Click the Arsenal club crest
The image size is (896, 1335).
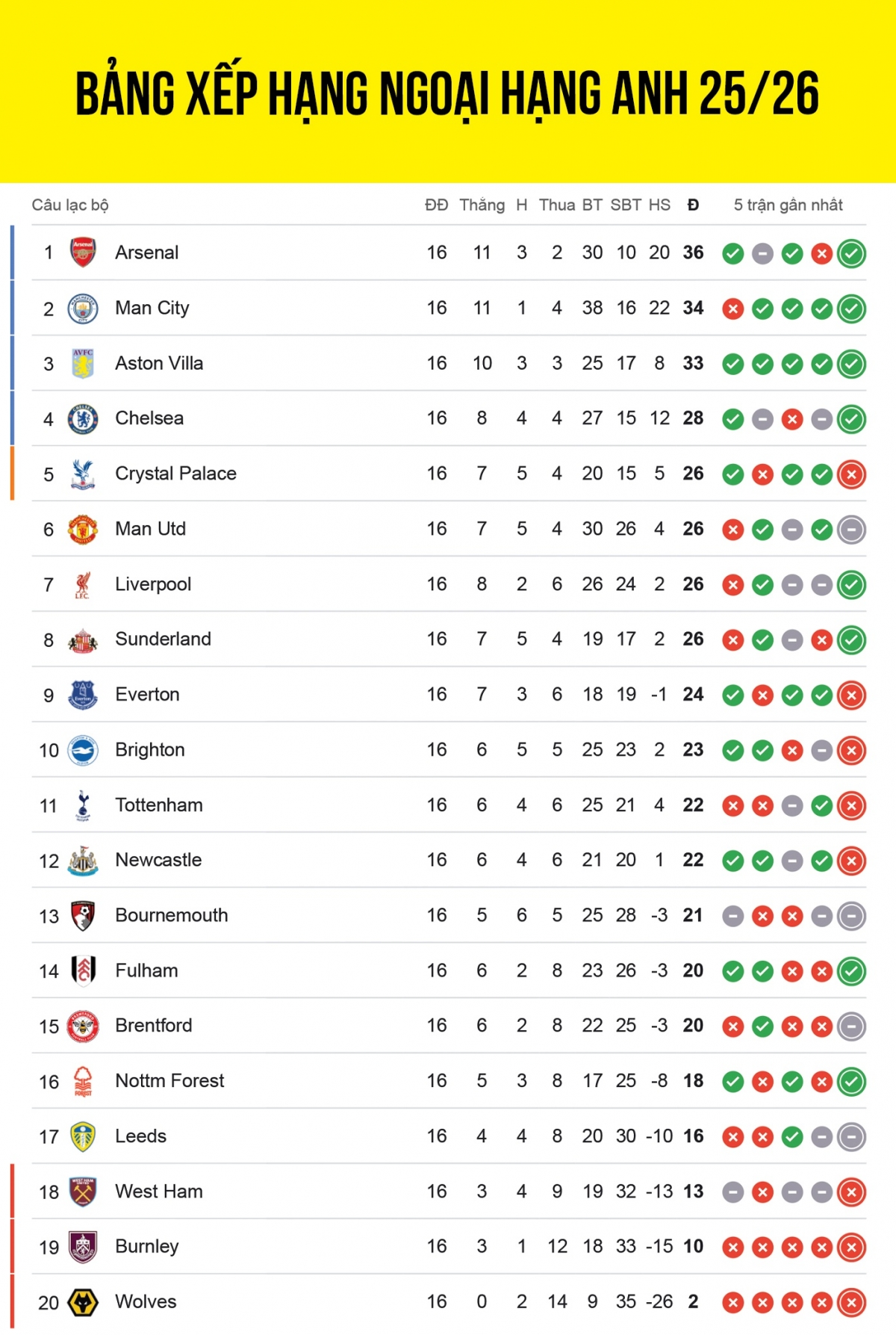(83, 253)
